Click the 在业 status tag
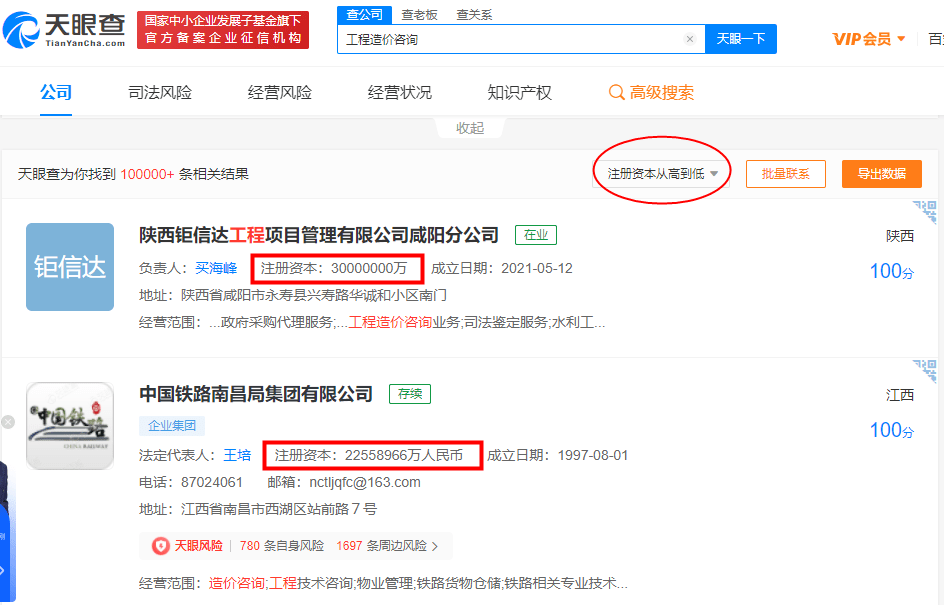Viewport: 944px width, 605px height. coord(536,235)
